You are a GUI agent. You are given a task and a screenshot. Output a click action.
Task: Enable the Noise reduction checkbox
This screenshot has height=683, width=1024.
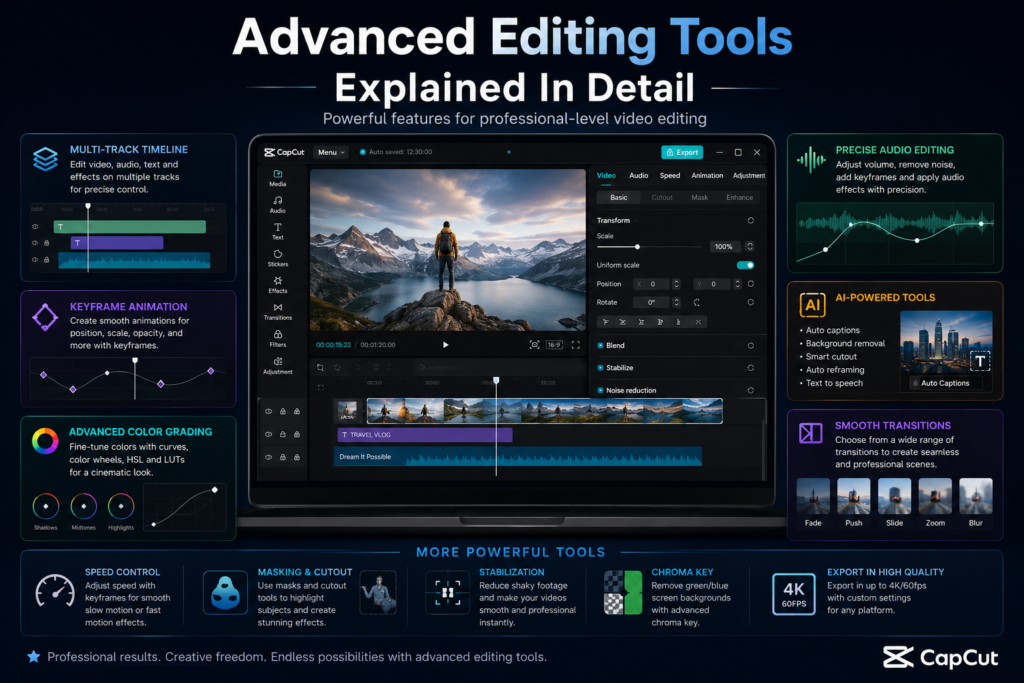coord(600,390)
